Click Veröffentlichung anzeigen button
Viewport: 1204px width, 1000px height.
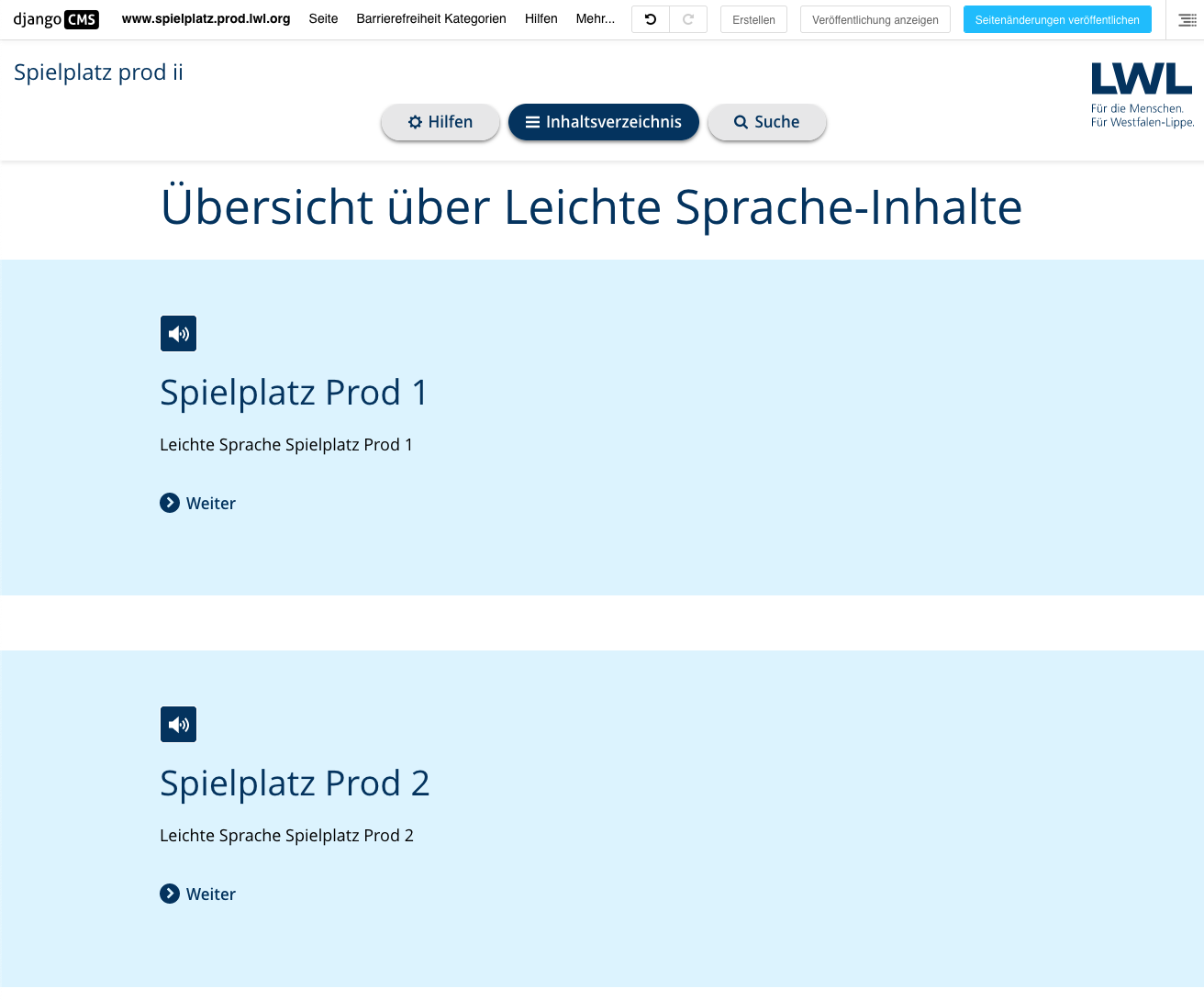tap(875, 19)
